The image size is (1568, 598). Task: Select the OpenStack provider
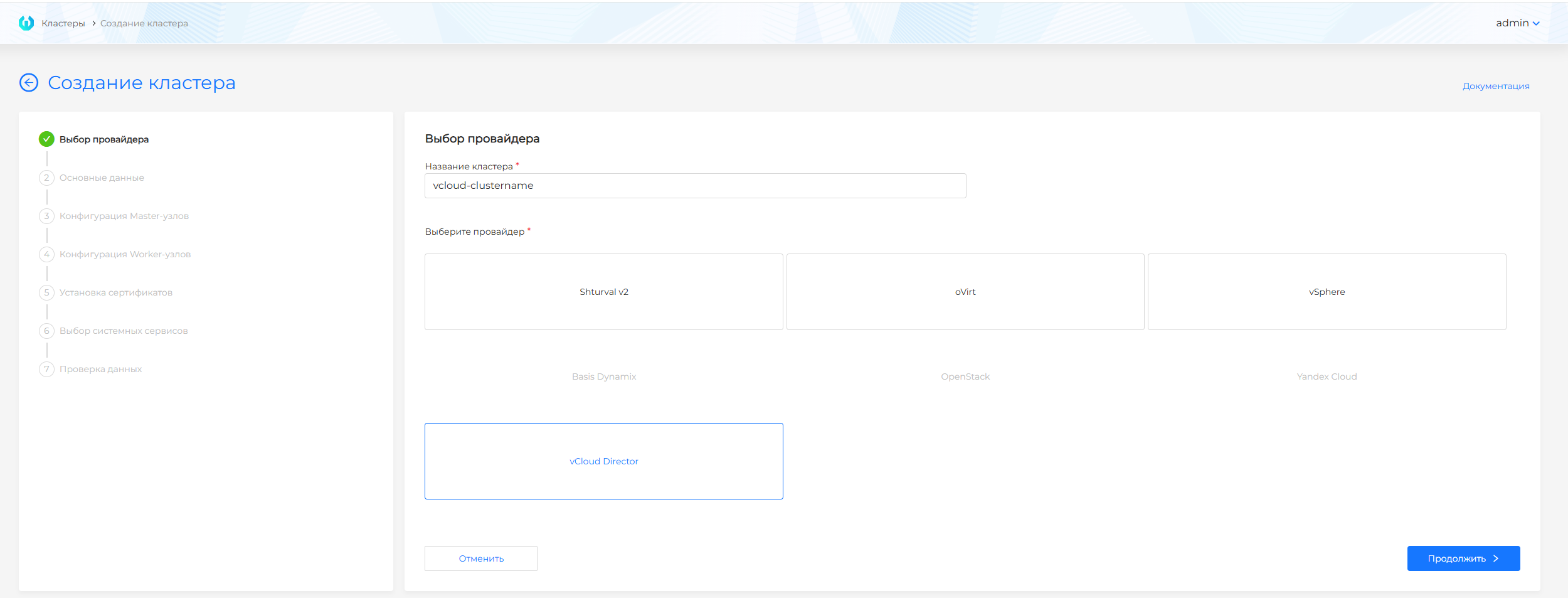click(965, 376)
